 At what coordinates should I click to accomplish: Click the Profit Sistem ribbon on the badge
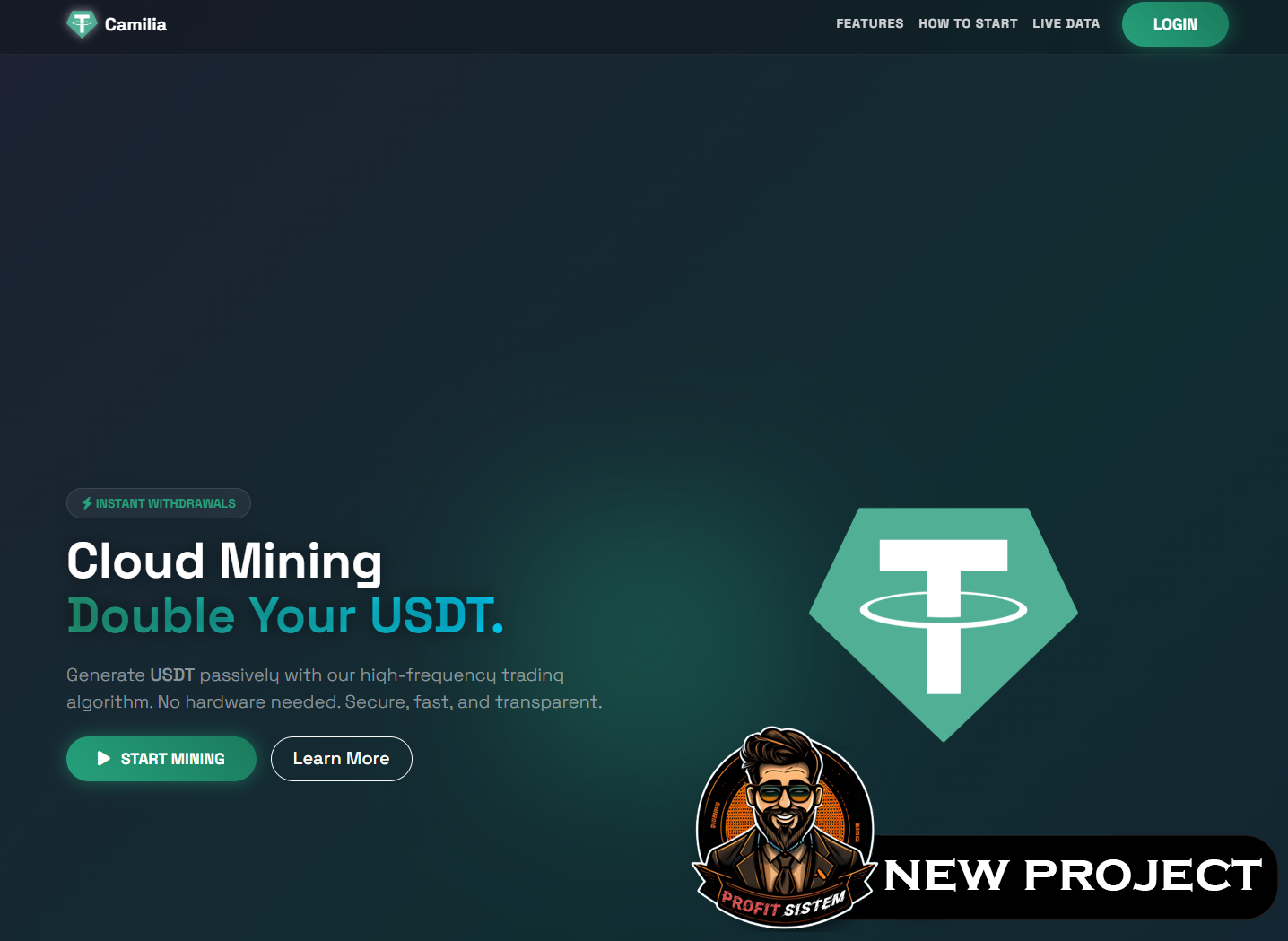784,903
